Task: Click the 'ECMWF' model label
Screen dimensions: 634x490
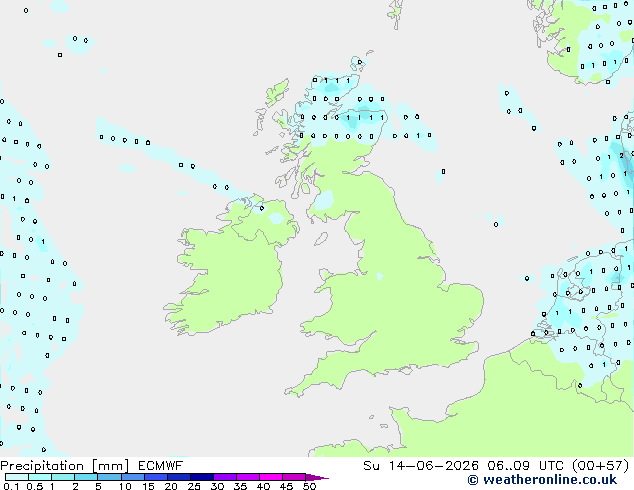Action: pos(161,466)
